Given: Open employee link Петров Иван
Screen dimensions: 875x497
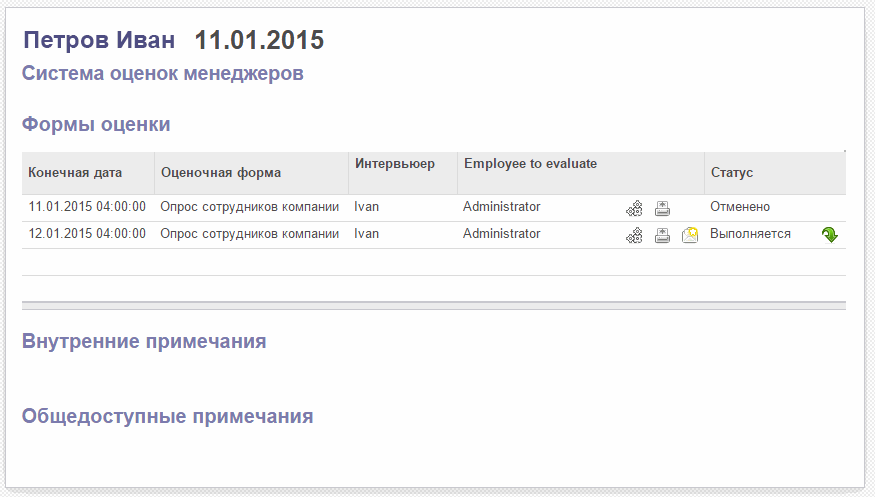Looking at the screenshot, I should 99,40.
